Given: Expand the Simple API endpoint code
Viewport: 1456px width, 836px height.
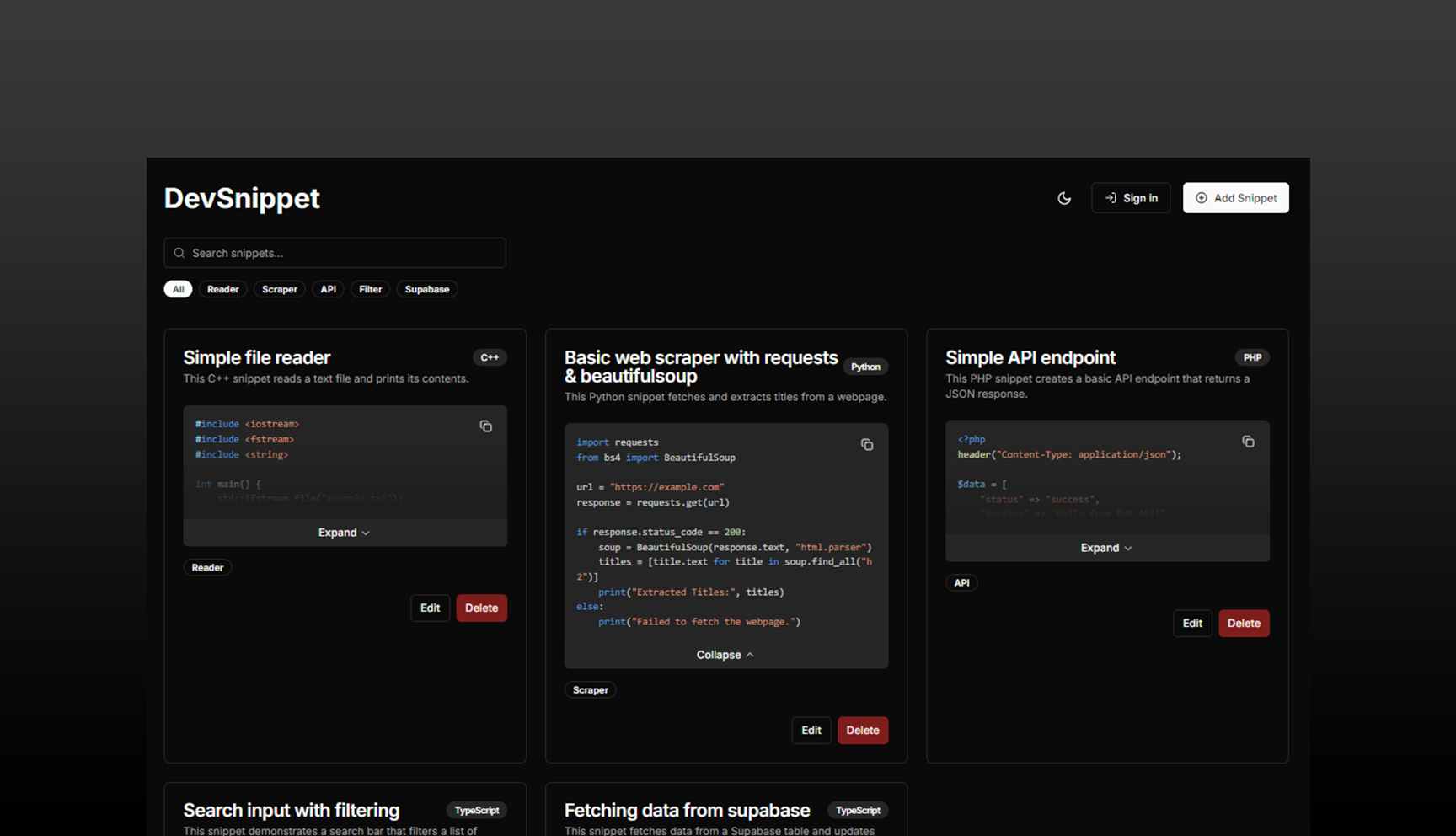Looking at the screenshot, I should pos(1106,548).
